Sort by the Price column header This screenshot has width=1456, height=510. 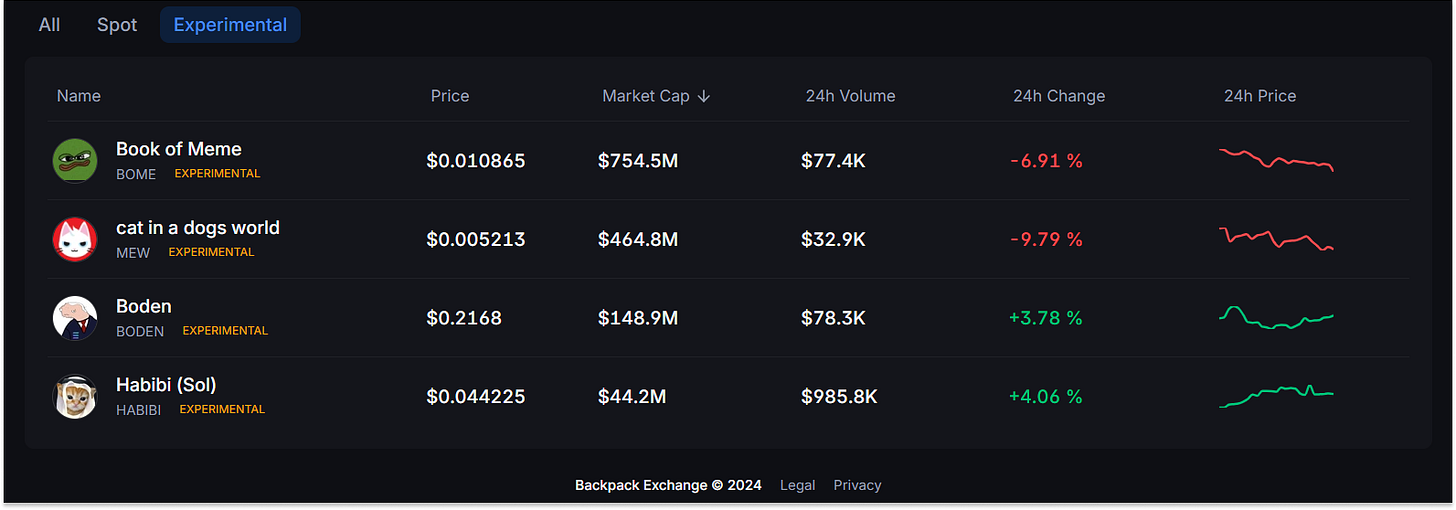click(450, 96)
